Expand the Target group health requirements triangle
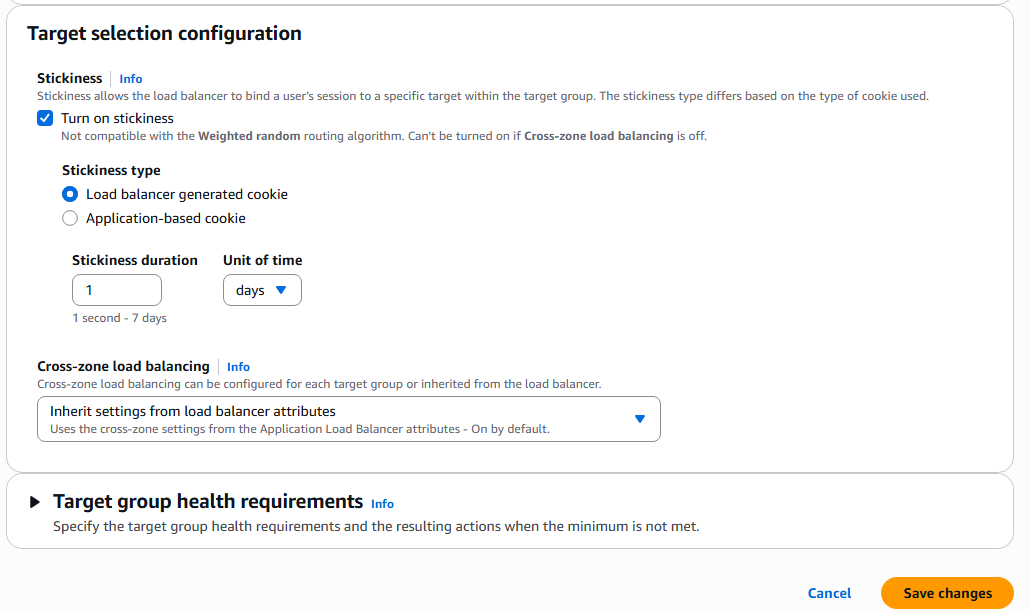Screen dimensions: 1030x610 (x=35, y=502)
